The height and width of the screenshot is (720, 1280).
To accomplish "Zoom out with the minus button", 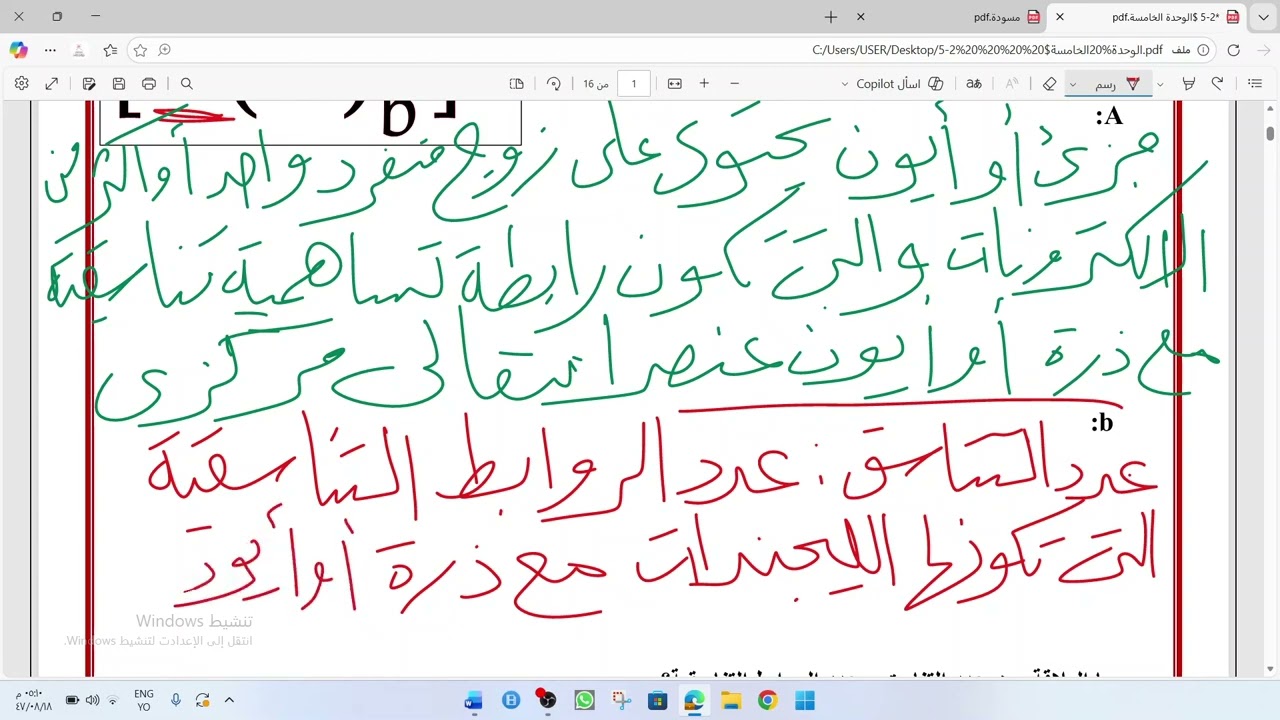I will click(x=734, y=84).
